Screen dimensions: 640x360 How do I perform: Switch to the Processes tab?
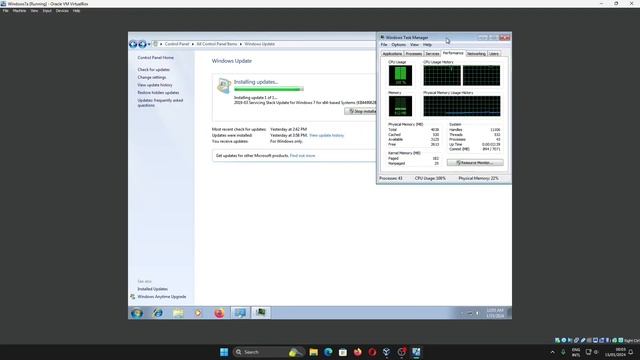click(x=413, y=54)
